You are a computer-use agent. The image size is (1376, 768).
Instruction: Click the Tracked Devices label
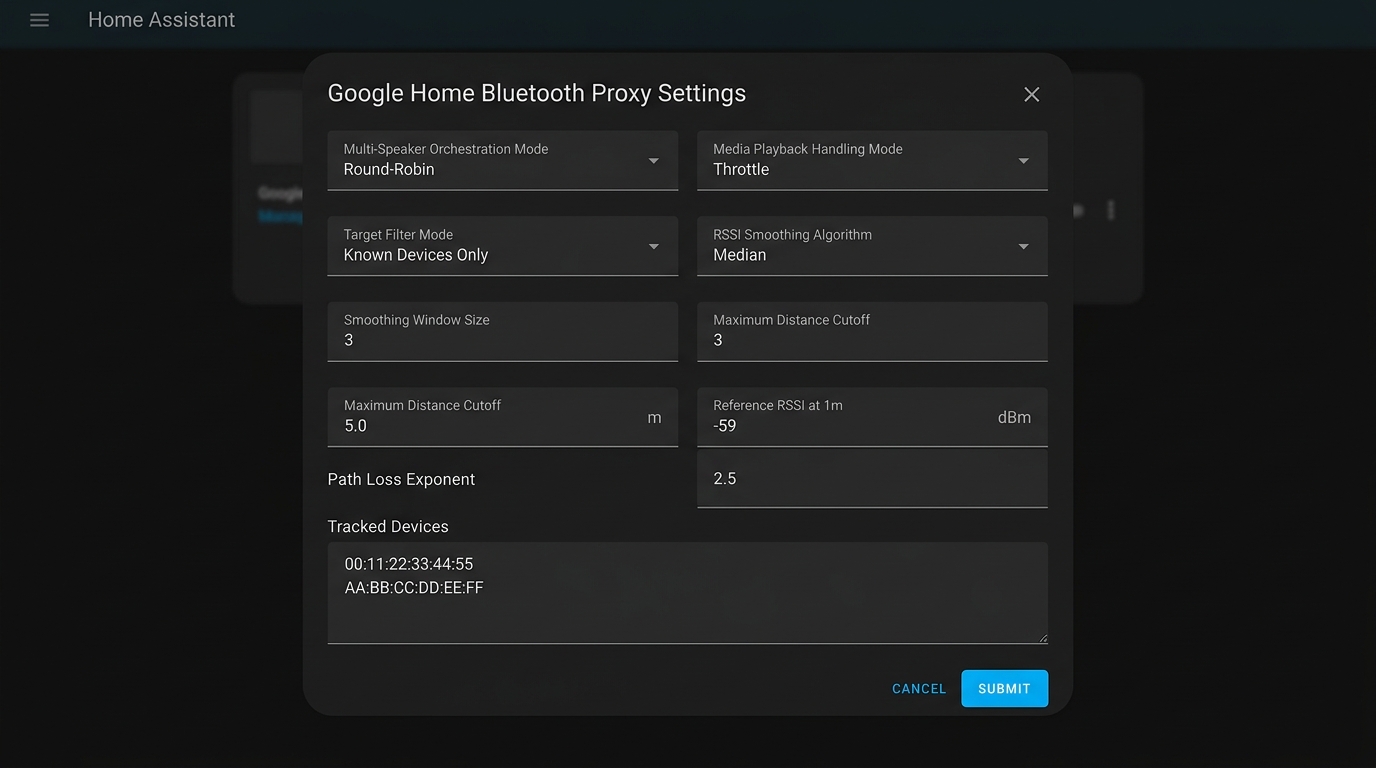click(x=388, y=526)
